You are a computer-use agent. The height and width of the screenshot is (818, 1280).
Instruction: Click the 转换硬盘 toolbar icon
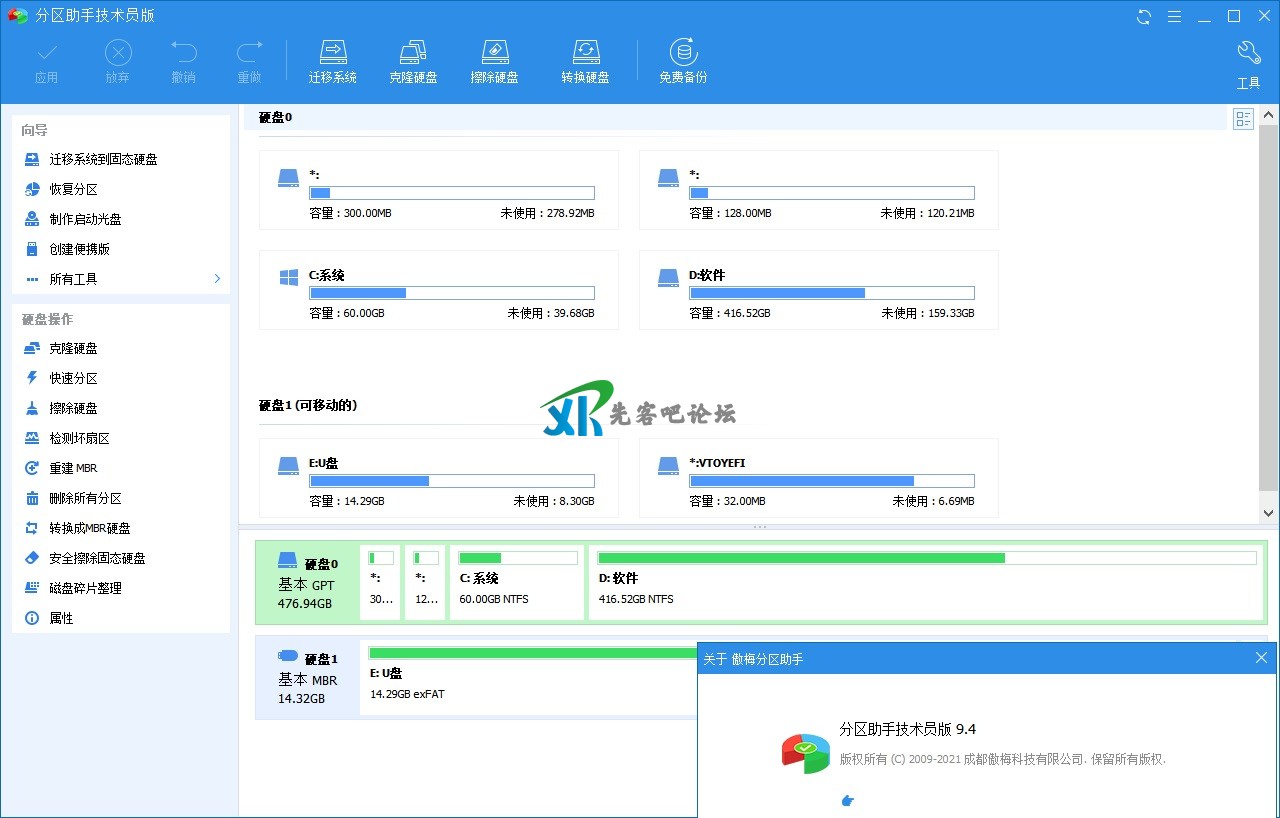point(585,62)
